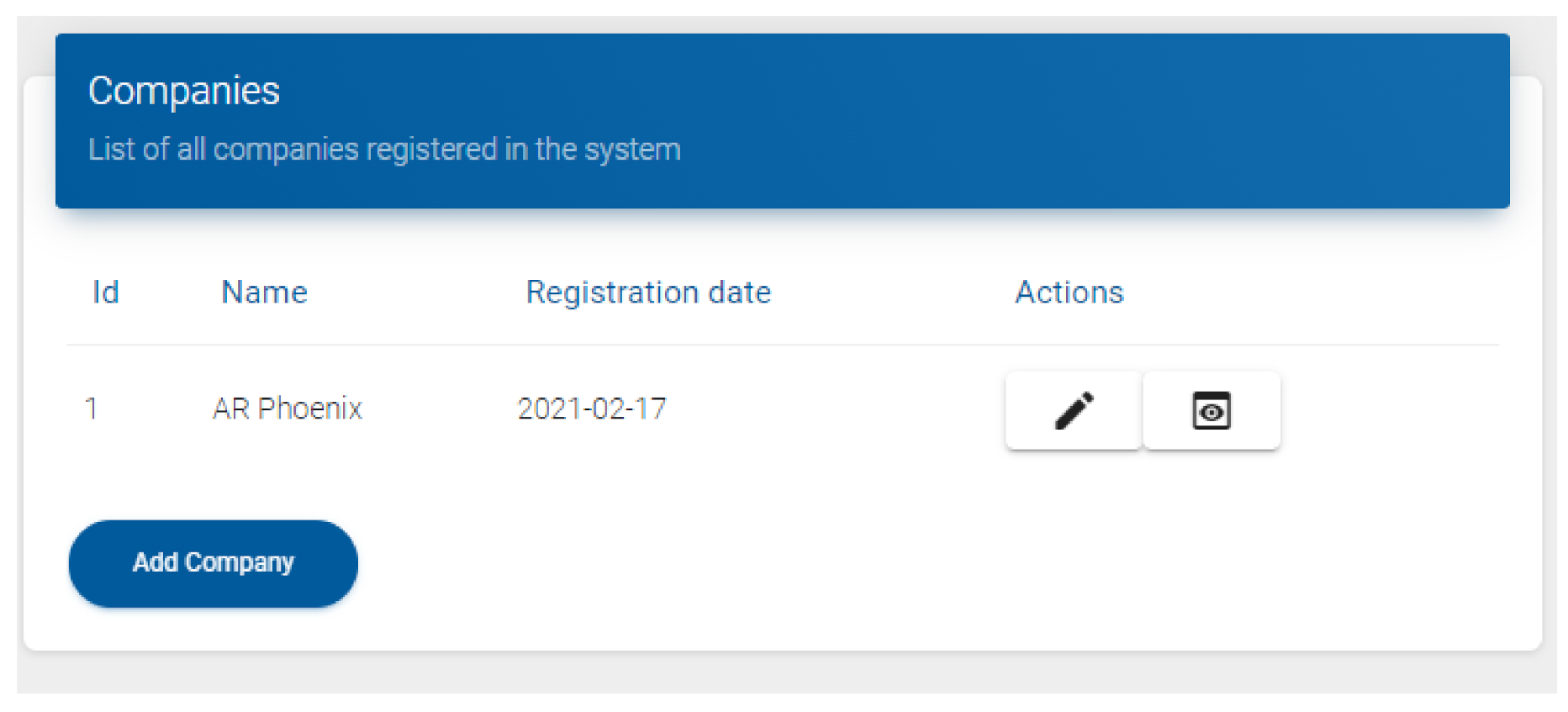This screenshot has width=1568, height=712.
Task: Select the row dated 2021-02-17
Action: click(592, 409)
